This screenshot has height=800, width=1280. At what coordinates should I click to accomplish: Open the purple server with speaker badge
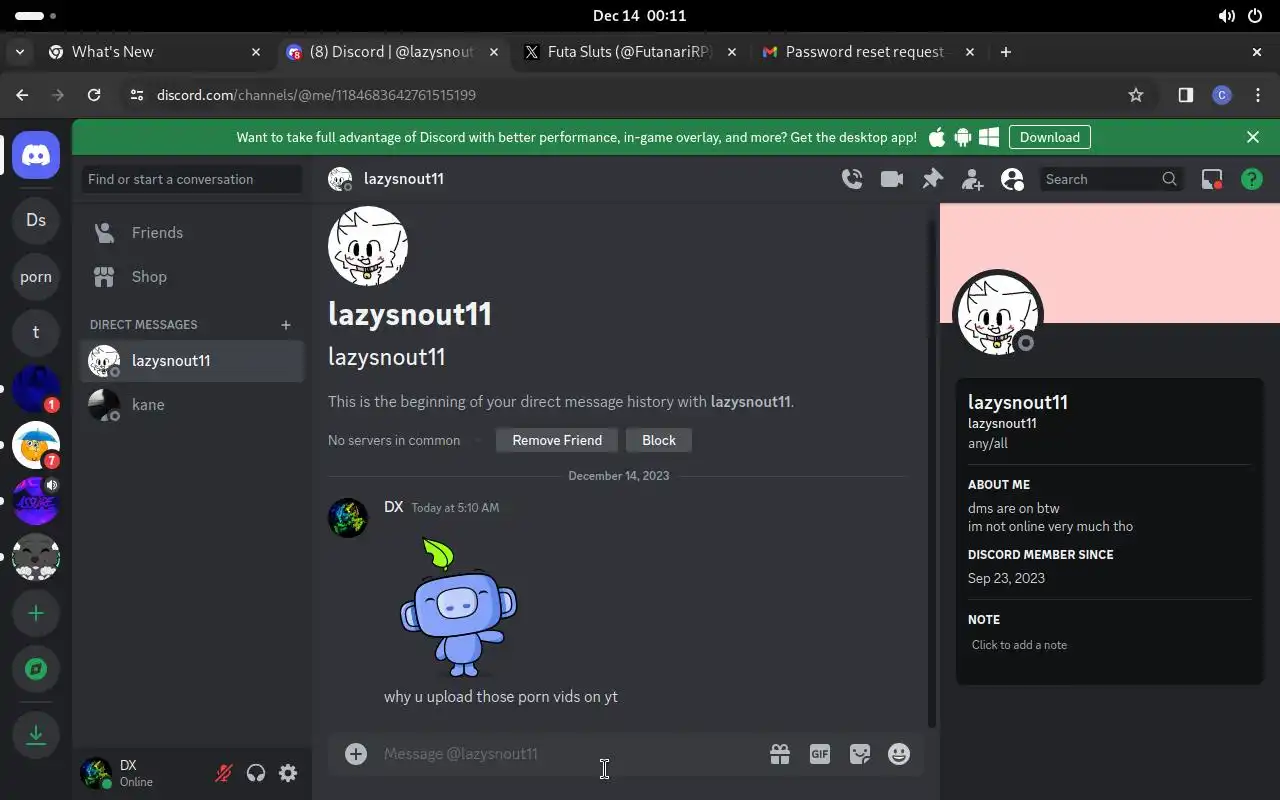point(36,501)
